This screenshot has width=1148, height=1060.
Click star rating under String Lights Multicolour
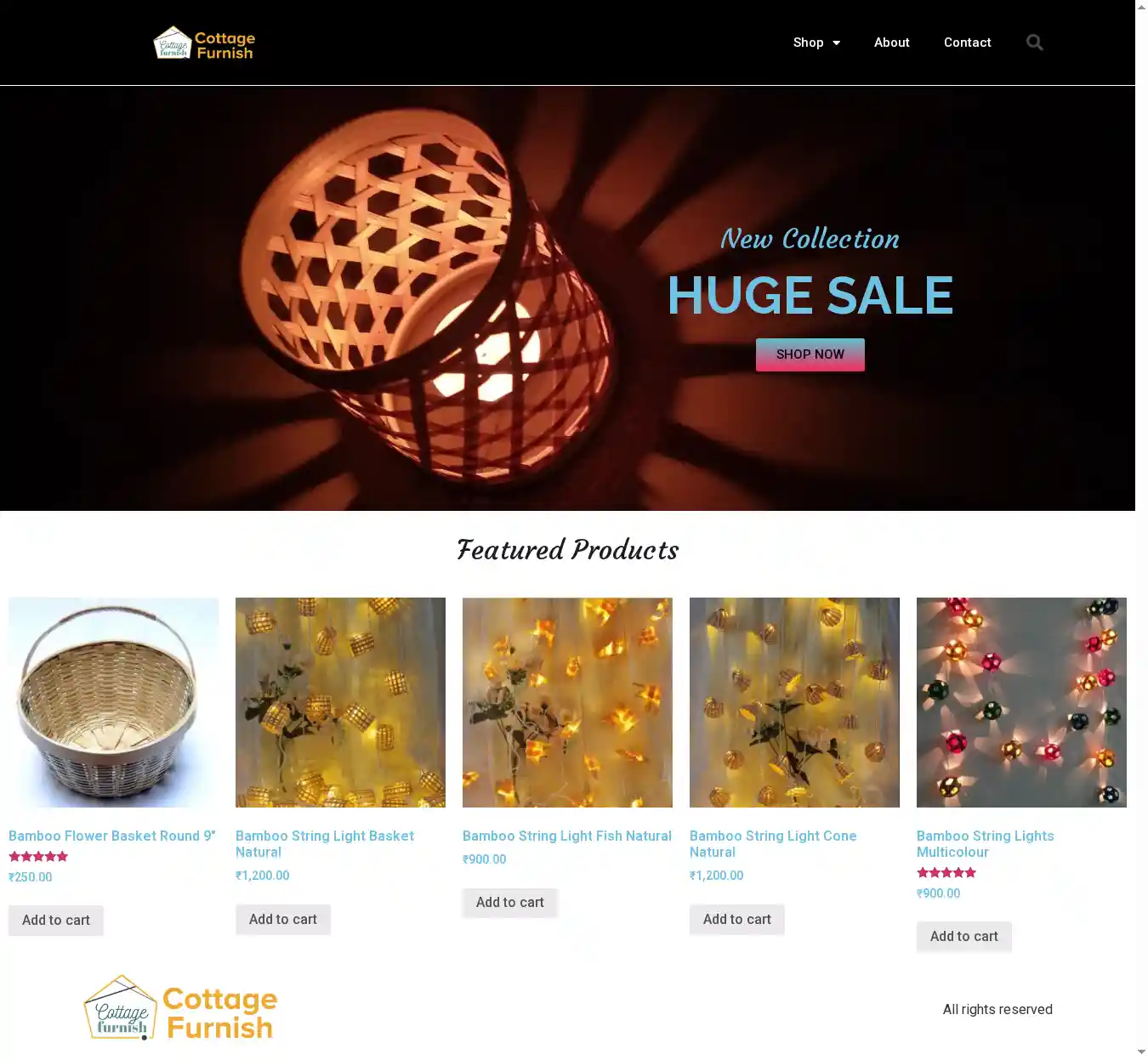coord(946,873)
